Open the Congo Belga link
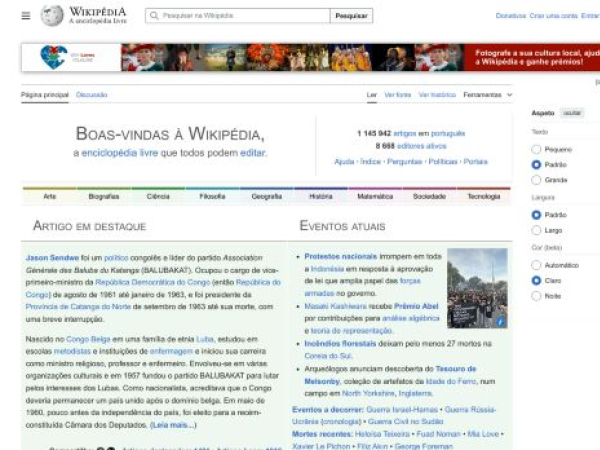600x450 pixels. point(88,339)
